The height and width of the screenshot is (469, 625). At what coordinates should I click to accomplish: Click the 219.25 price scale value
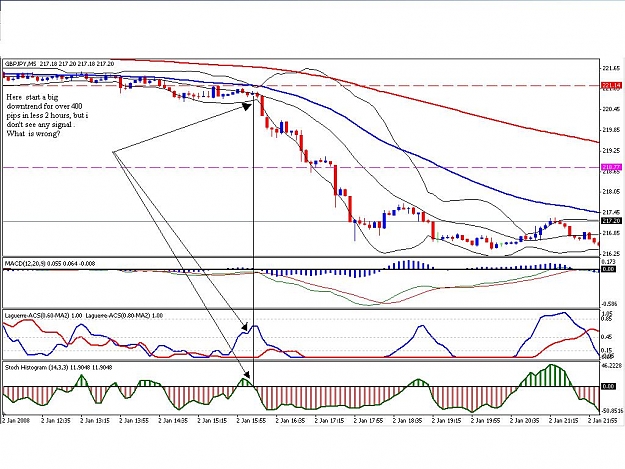(612, 151)
